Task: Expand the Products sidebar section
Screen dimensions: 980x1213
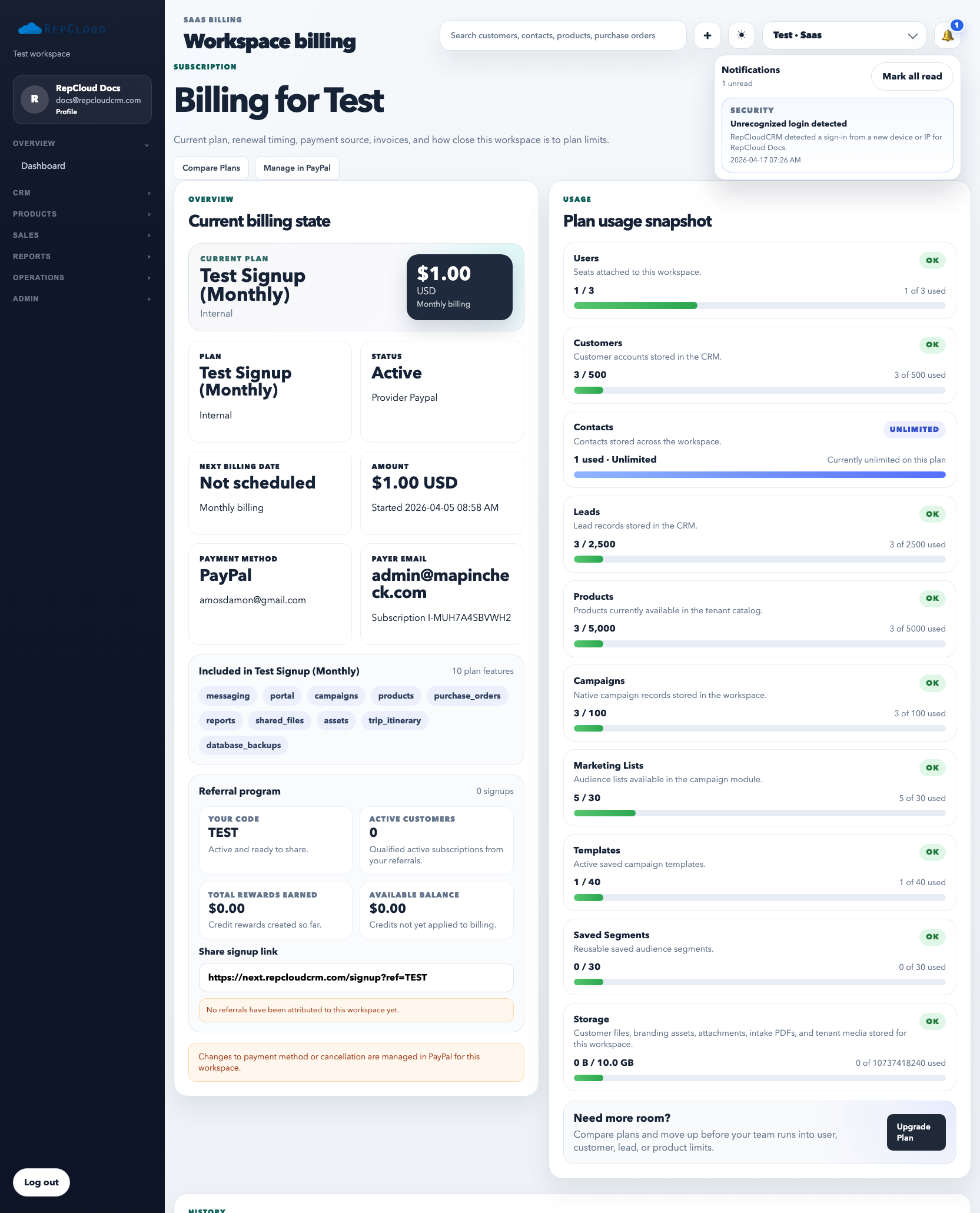Action: click(x=82, y=214)
